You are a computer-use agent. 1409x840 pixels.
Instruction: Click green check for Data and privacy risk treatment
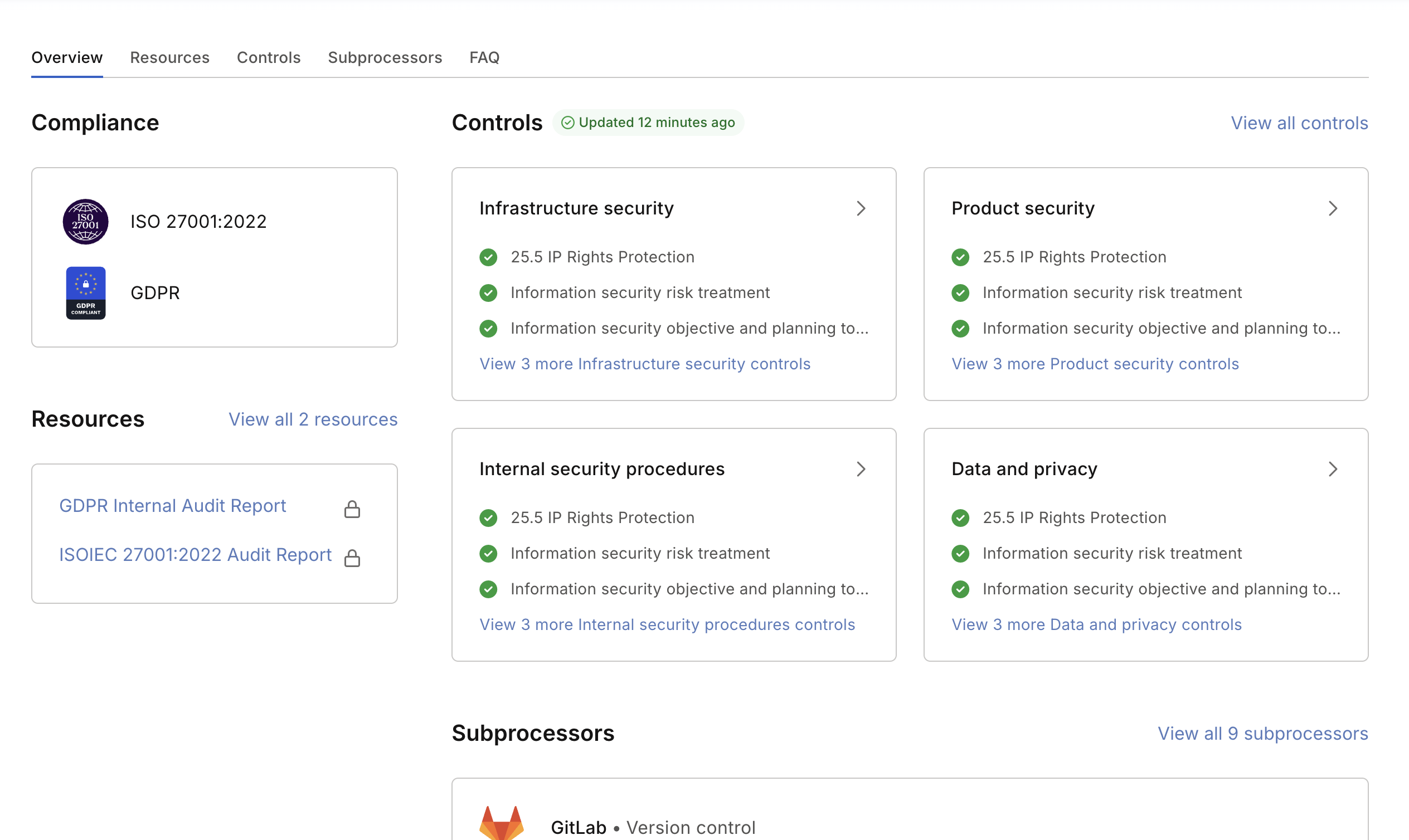tap(960, 553)
